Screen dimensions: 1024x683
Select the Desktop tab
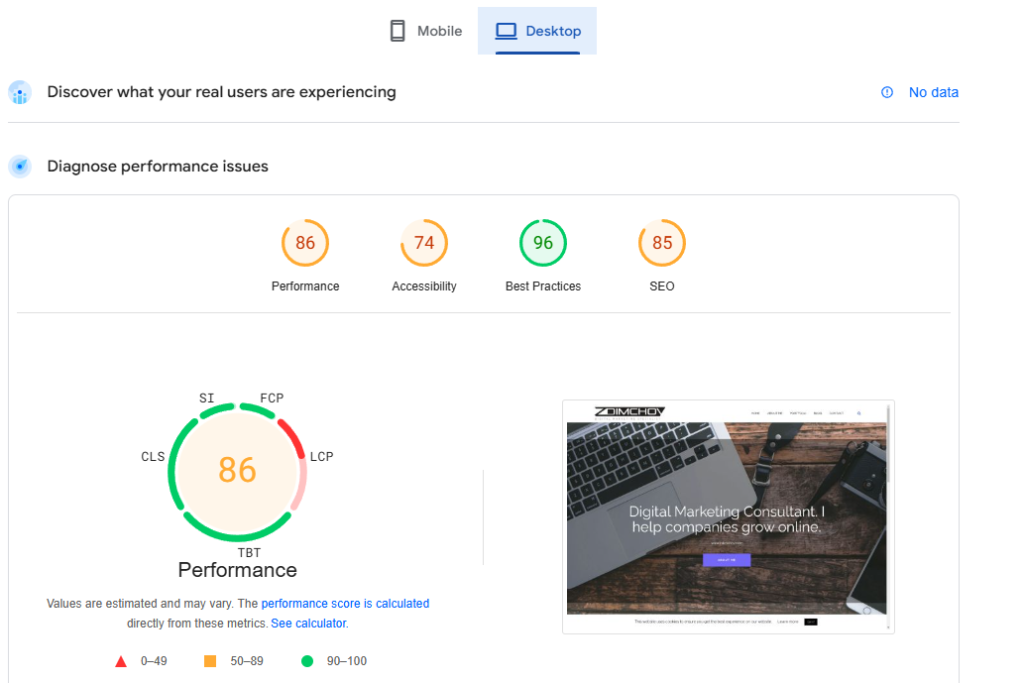[538, 31]
